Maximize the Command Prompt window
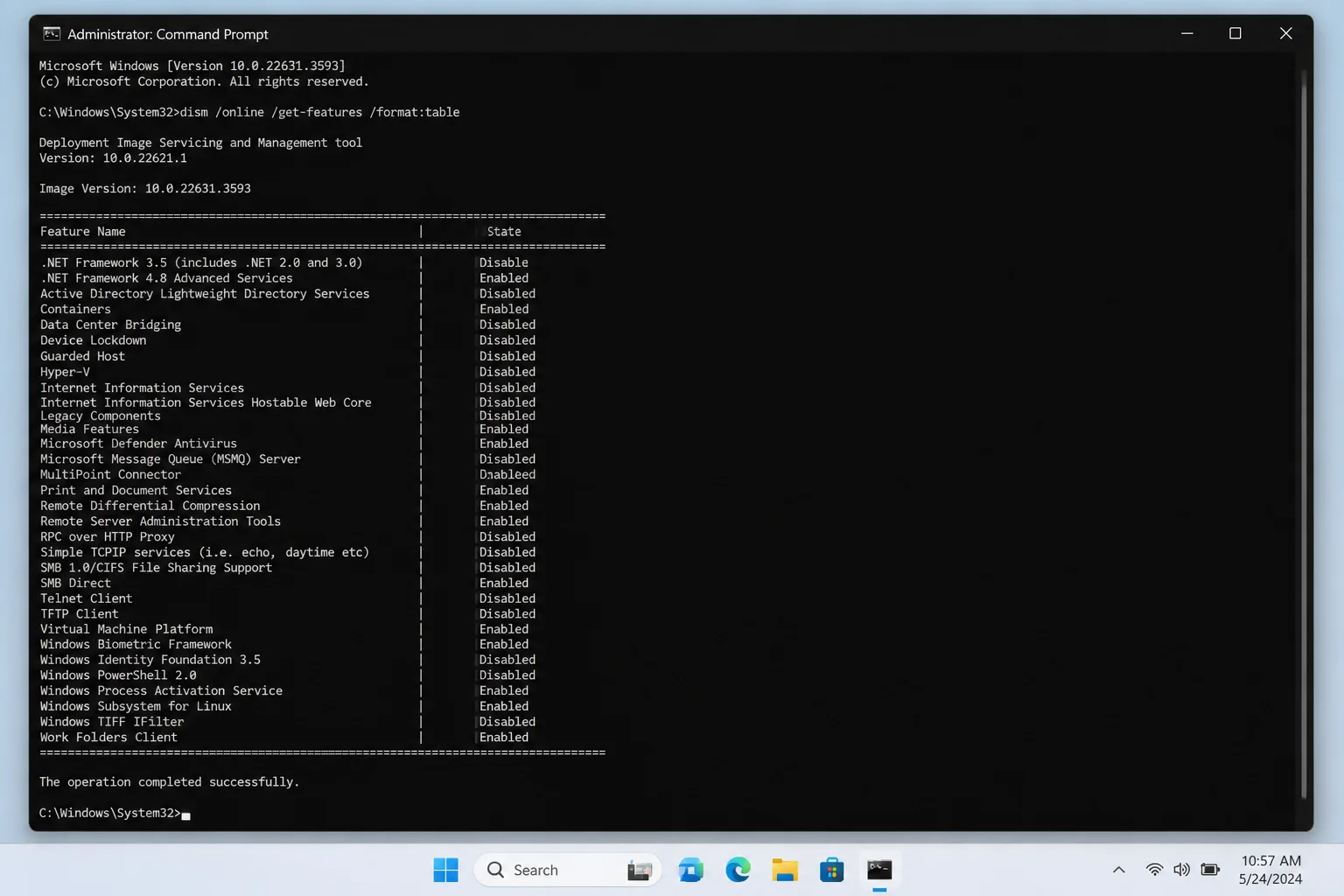Viewport: 1344px width, 896px height. point(1235,33)
